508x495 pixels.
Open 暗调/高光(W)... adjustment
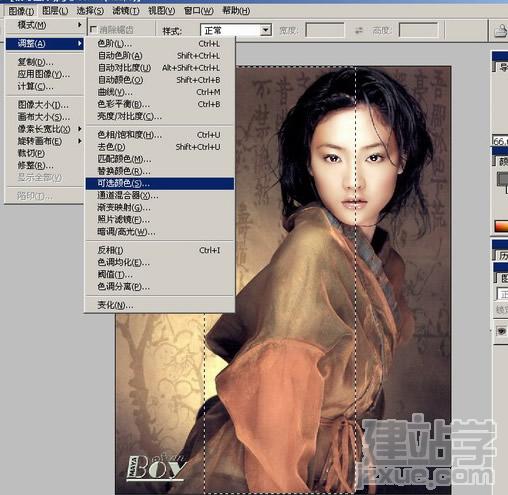pyautogui.click(x=160, y=232)
